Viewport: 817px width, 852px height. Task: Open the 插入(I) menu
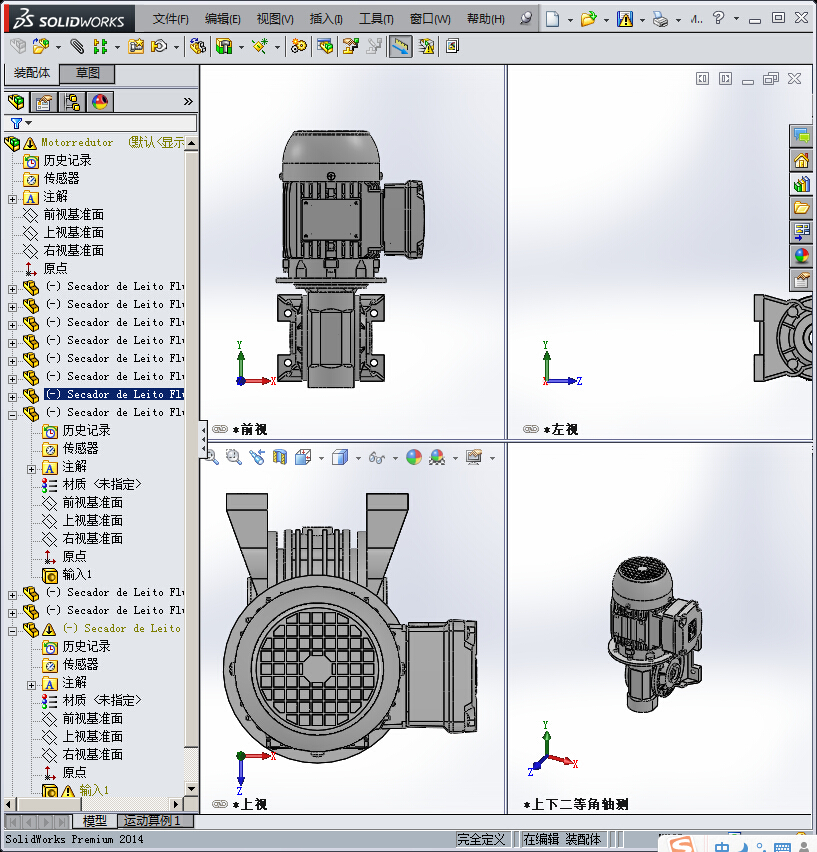pos(326,19)
